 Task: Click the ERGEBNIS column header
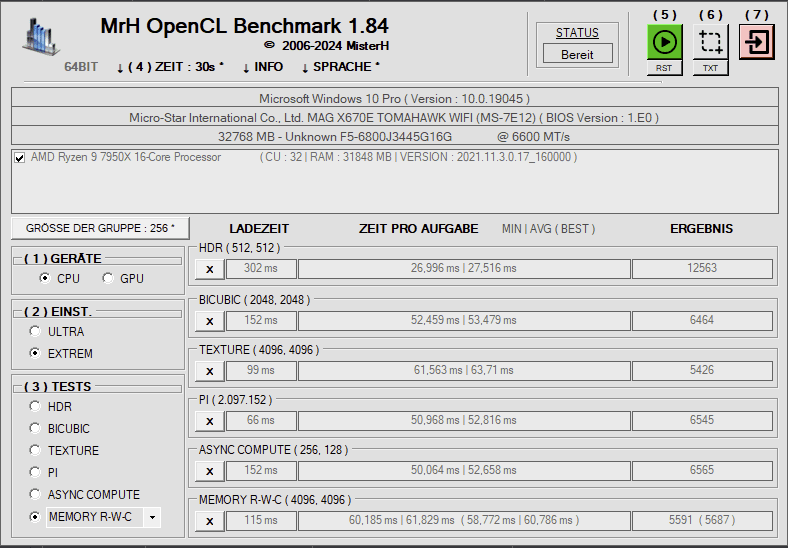coord(701,229)
